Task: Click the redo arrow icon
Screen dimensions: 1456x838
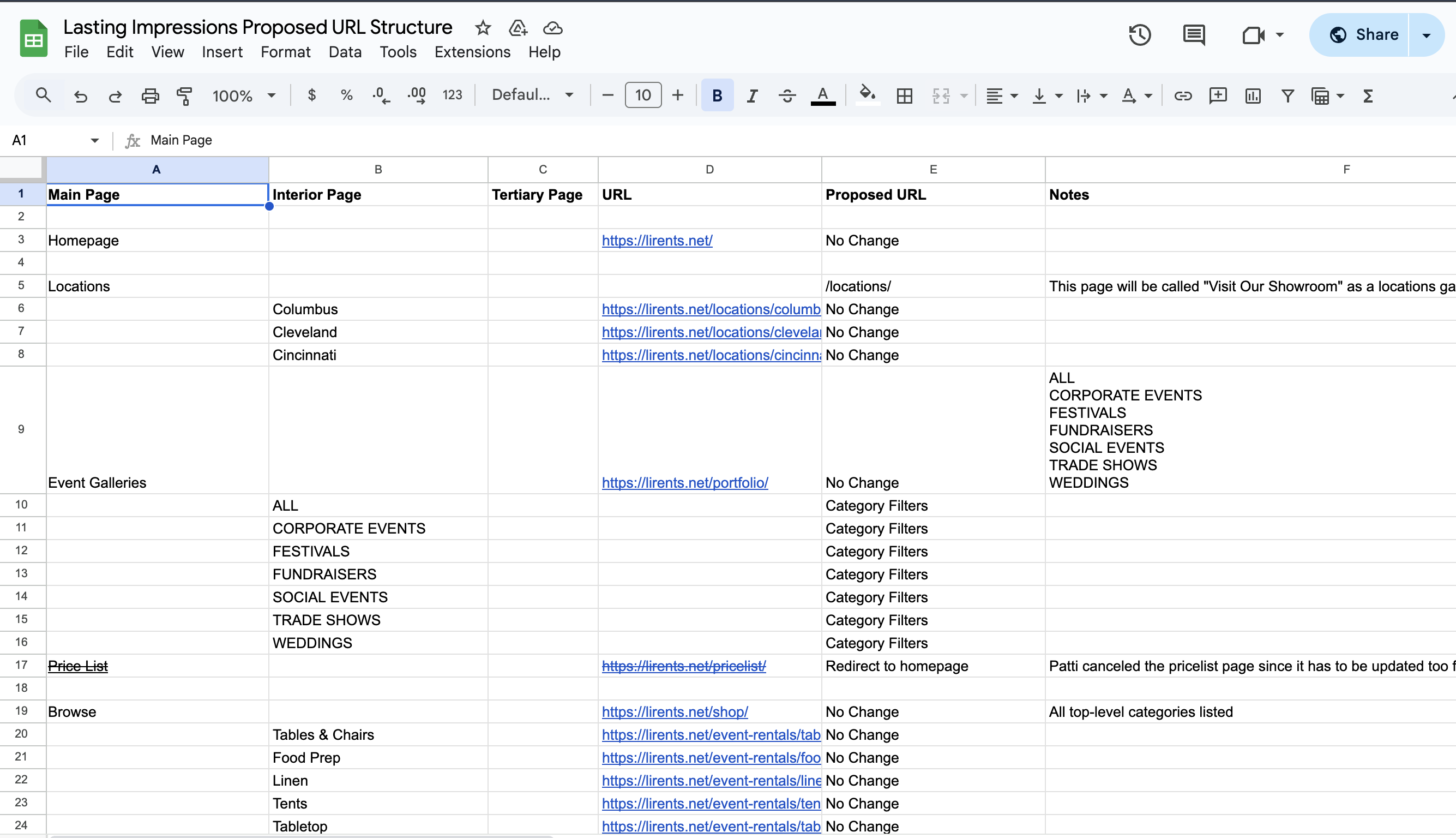Action: [x=115, y=95]
